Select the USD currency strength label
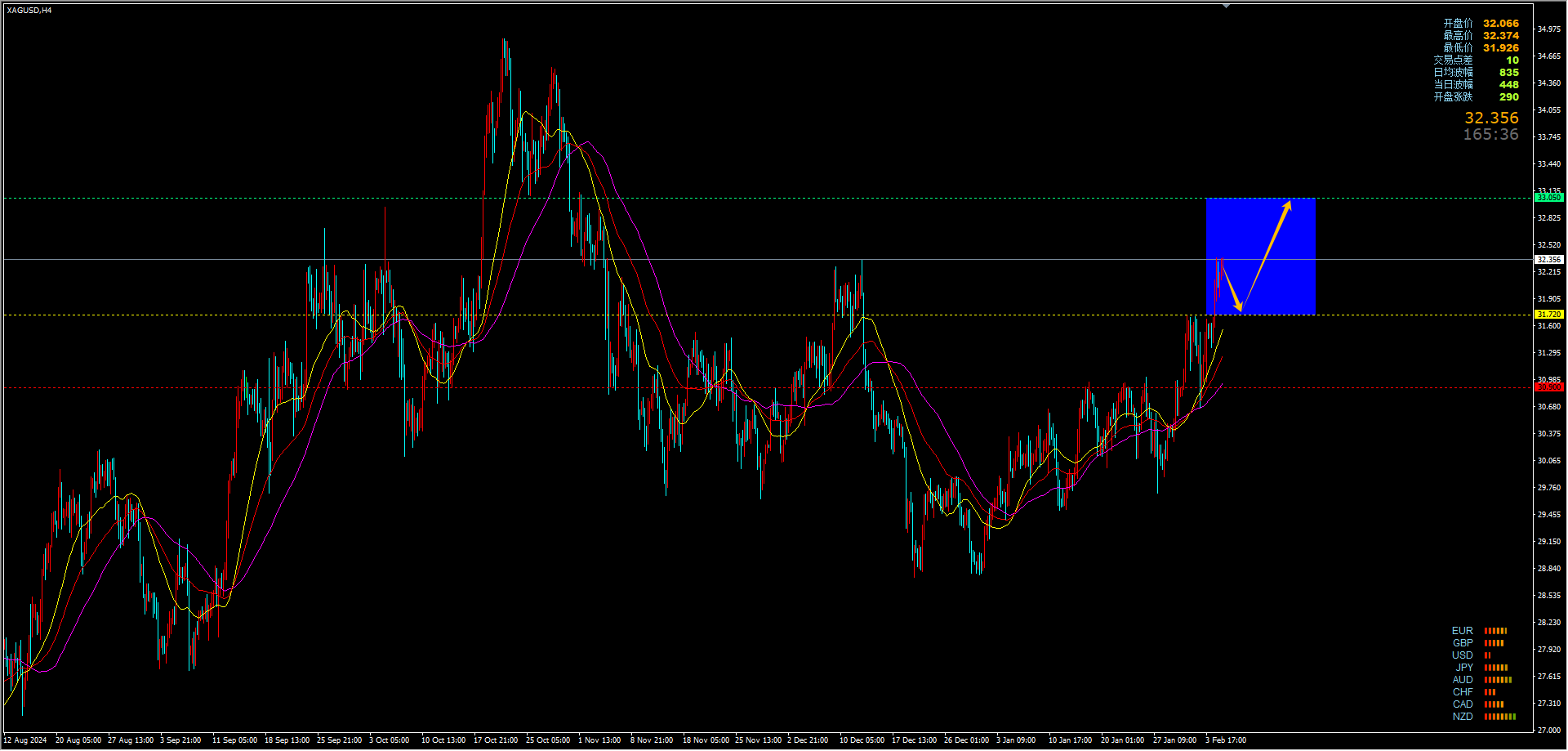This screenshot has height=751, width=1568. 1463,655
